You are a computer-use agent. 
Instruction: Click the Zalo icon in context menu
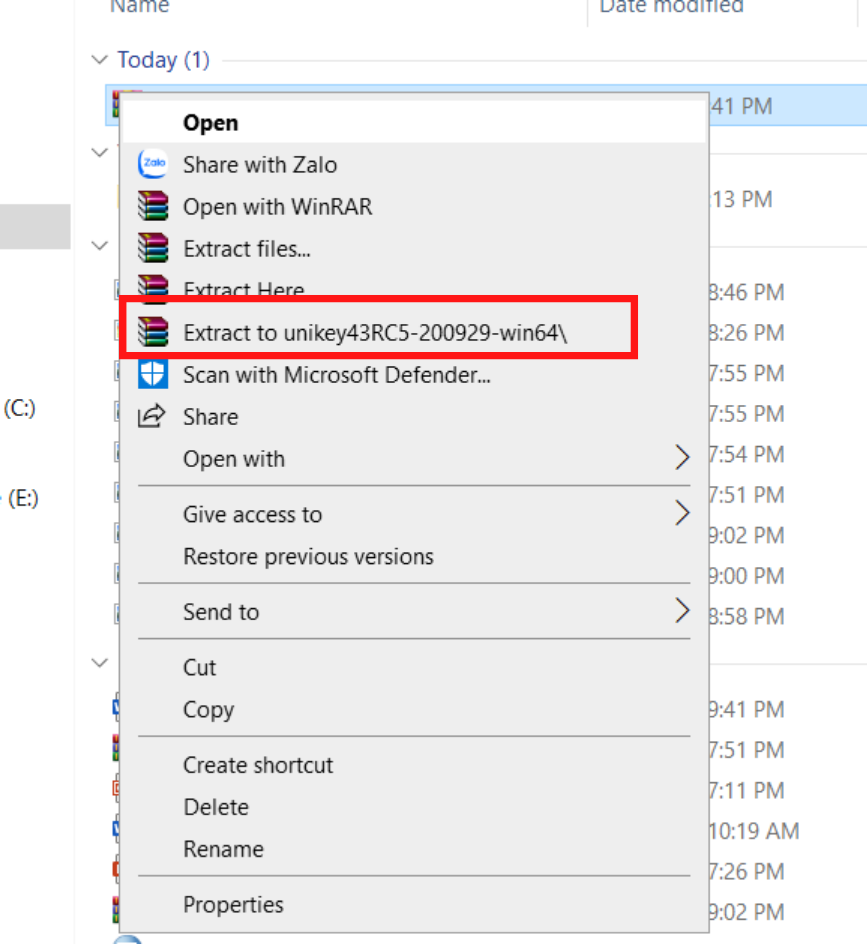click(153, 164)
